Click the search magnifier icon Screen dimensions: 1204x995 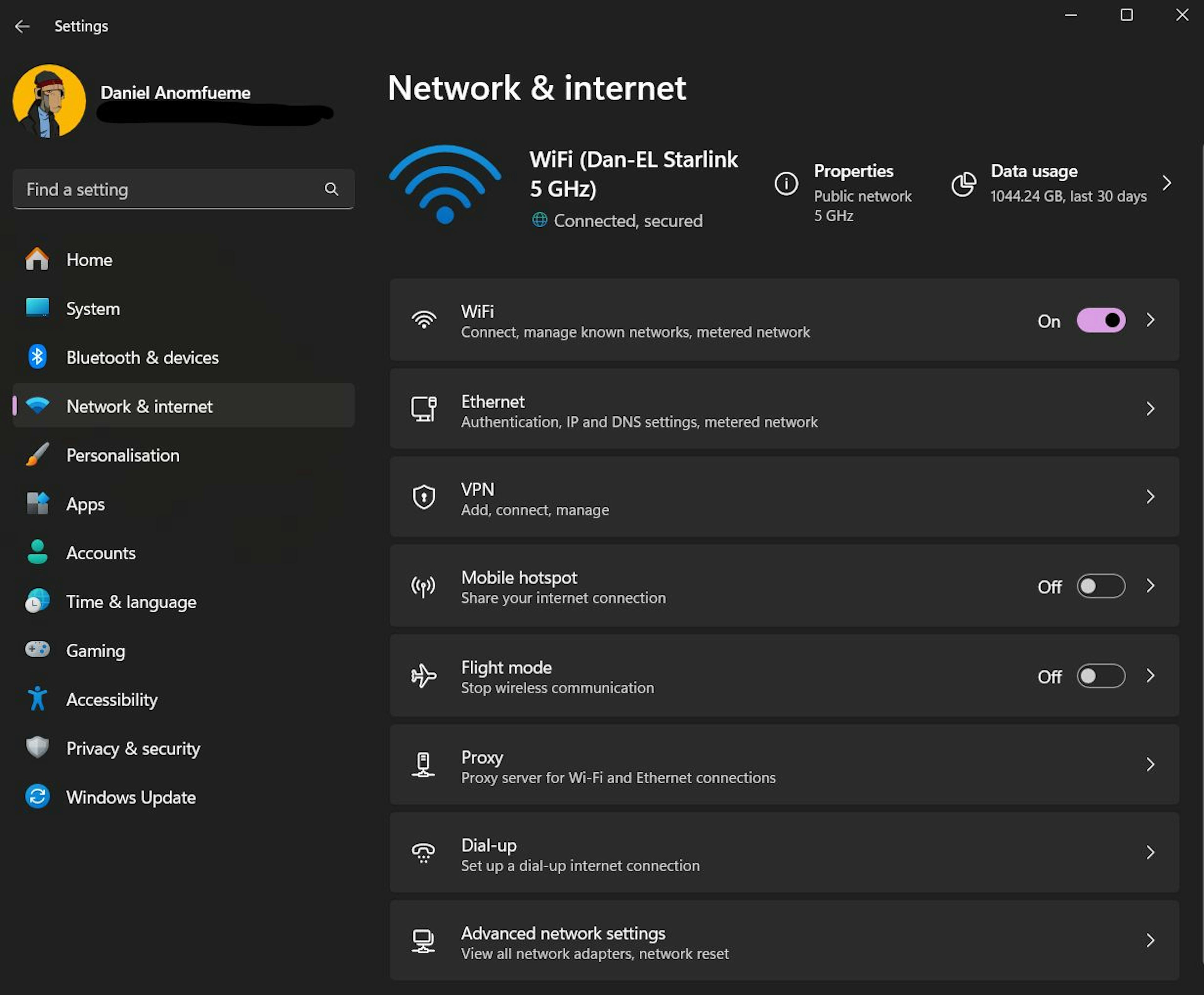[x=331, y=189]
